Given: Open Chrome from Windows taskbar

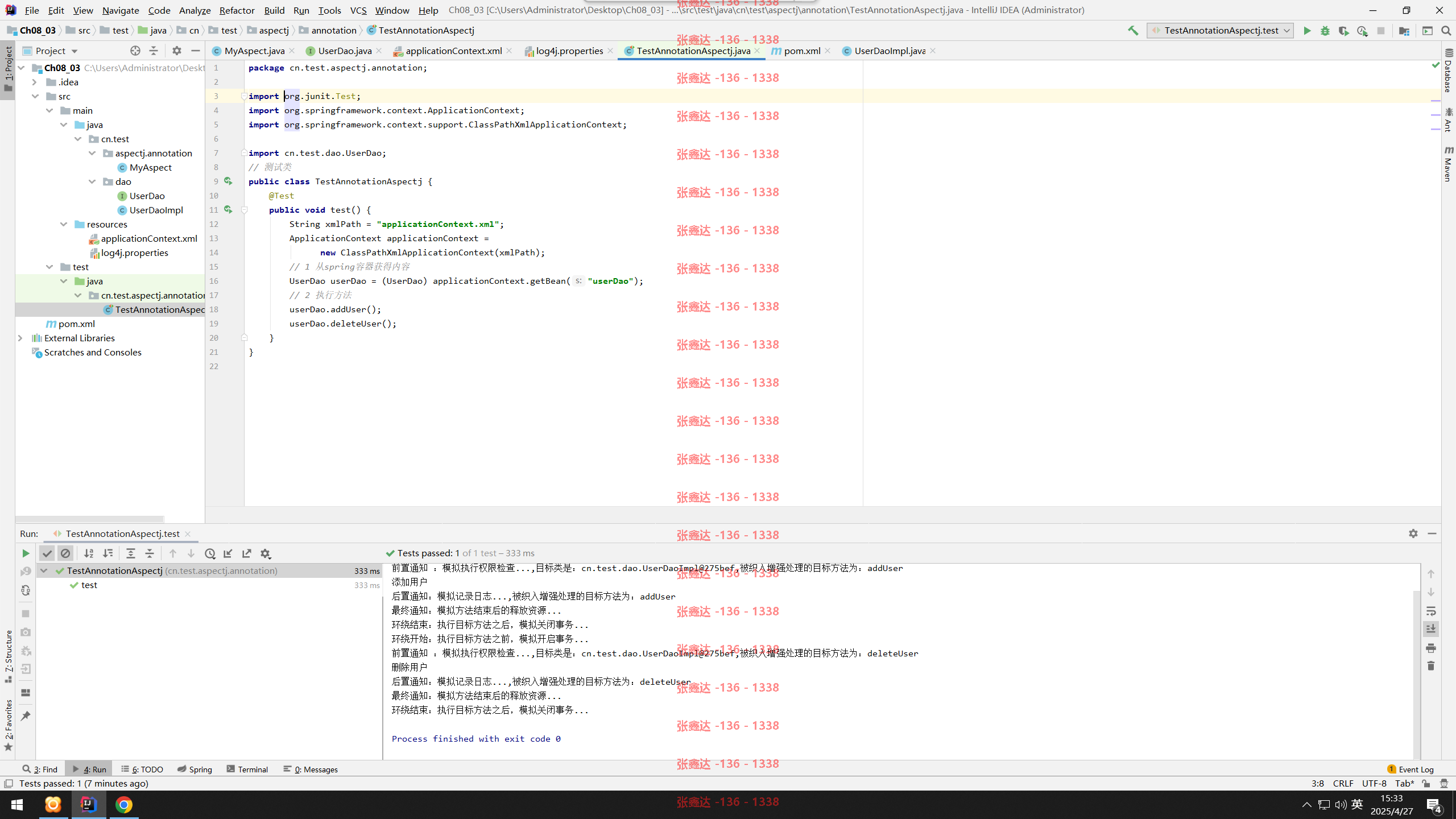Looking at the screenshot, I should pos(124,805).
